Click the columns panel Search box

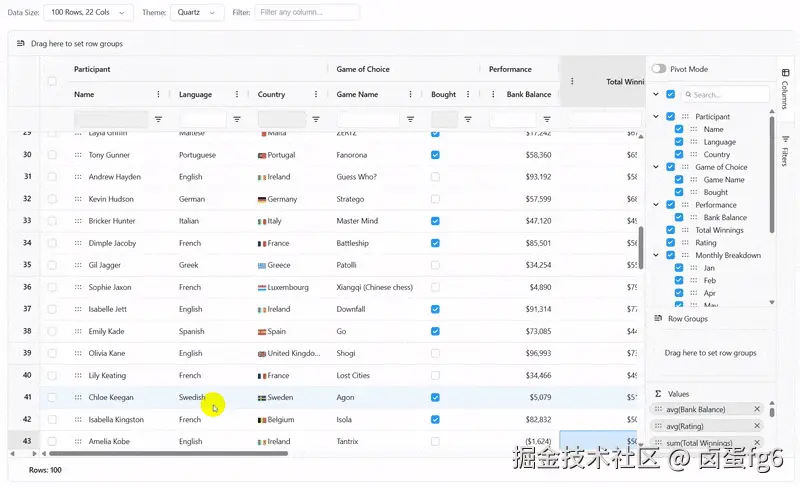point(726,94)
